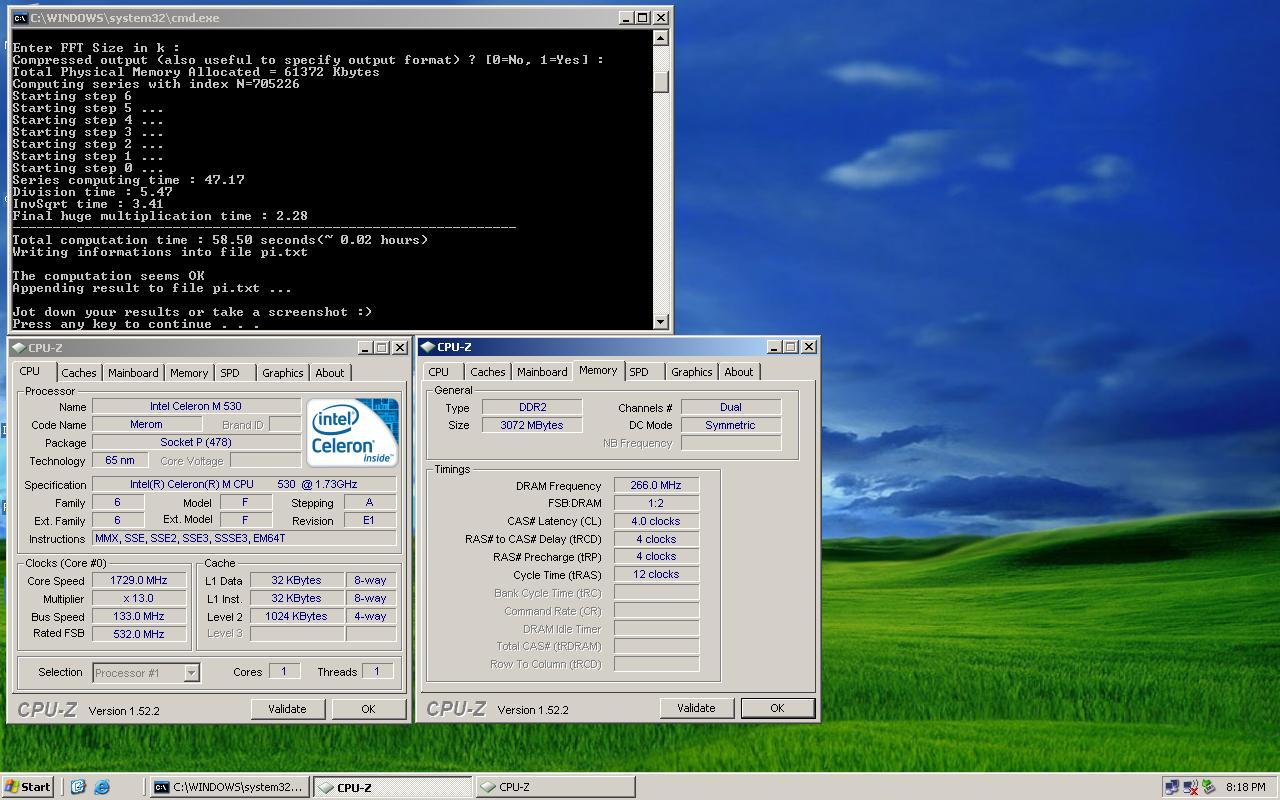
Task: Click the Name field 'Intel Celeron M 530'
Action: pos(196,406)
